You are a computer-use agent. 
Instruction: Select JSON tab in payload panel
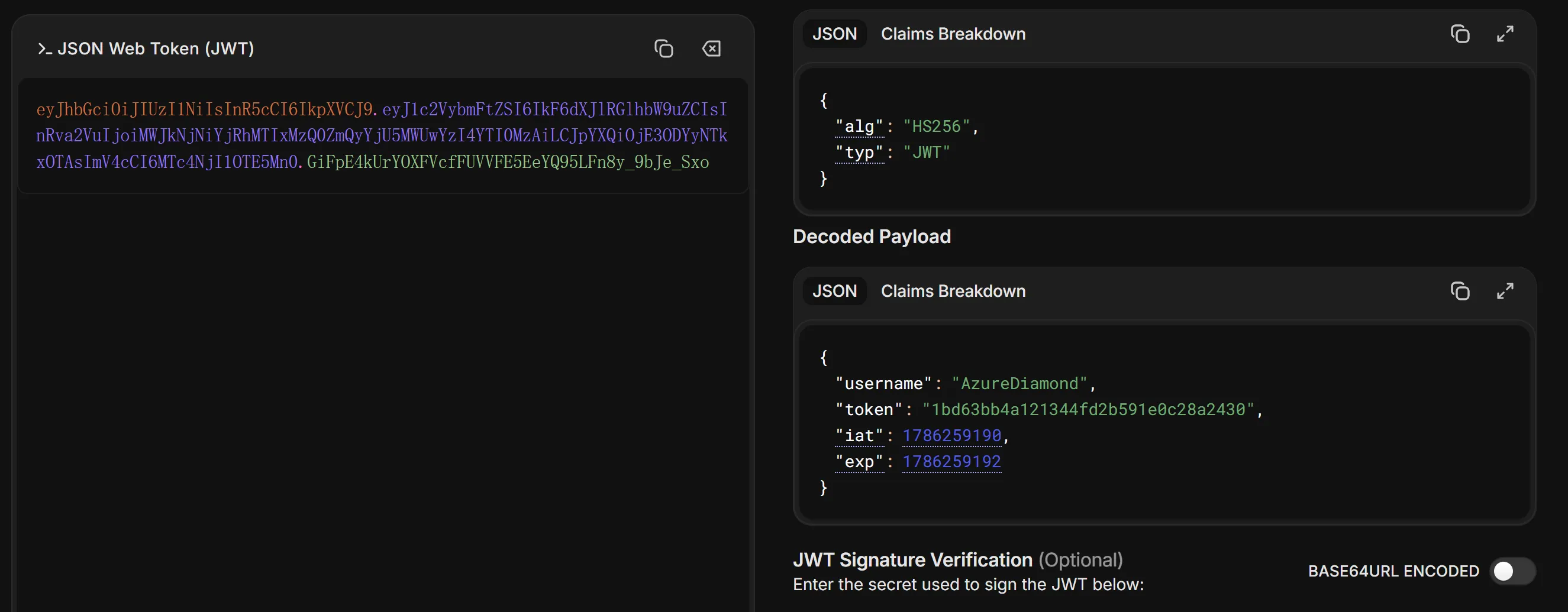point(834,292)
